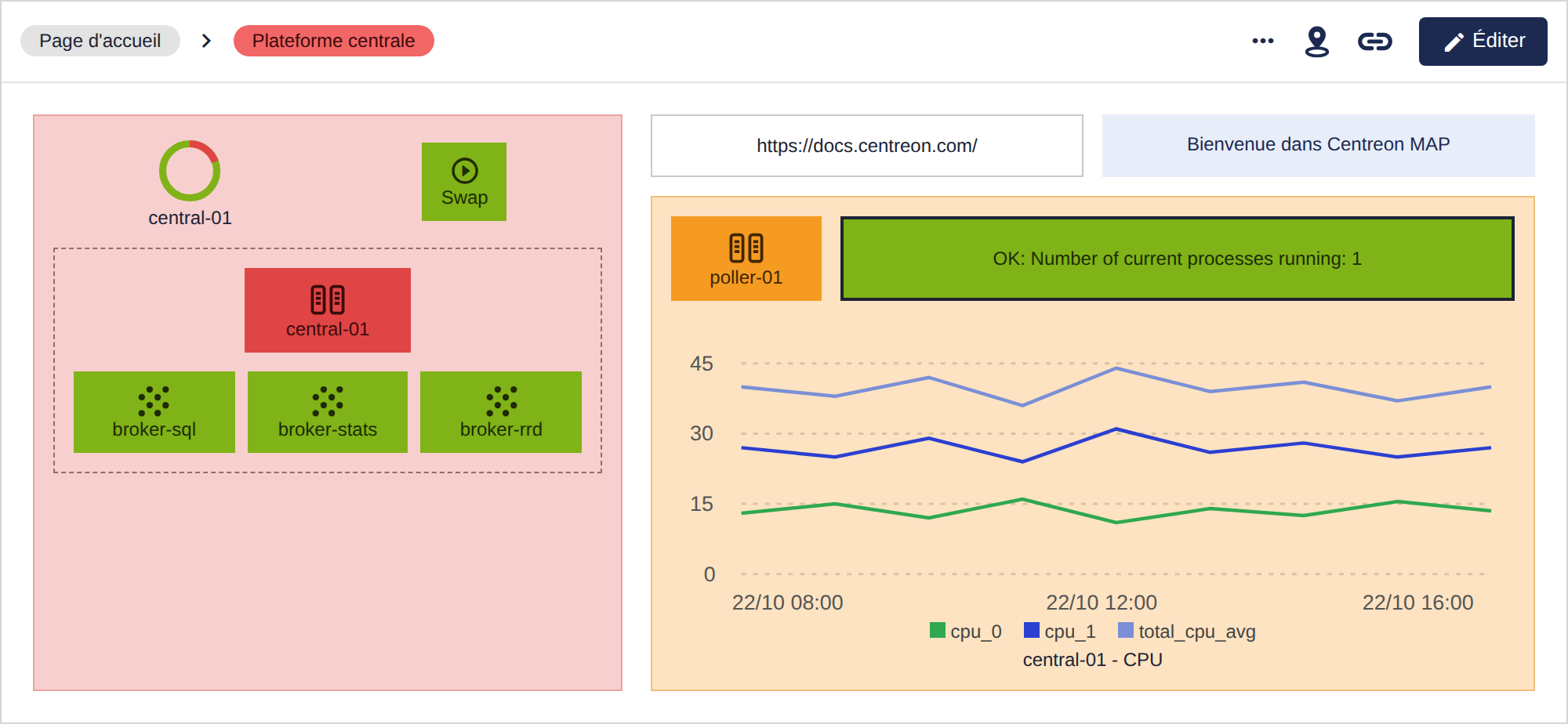Go back to Page d'accueil breadcrumb

100,41
